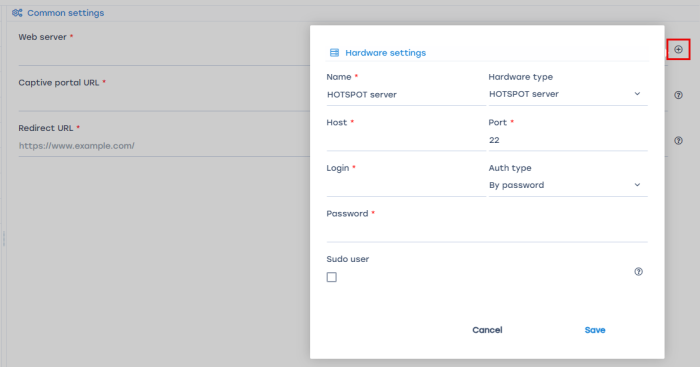Click the Port field showing 22
The image size is (700, 367).
click(568, 140)
